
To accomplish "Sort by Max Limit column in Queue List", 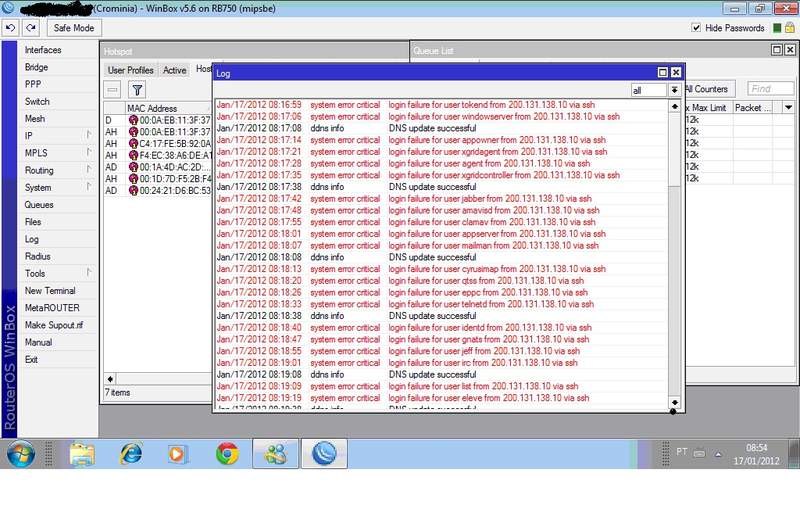I will coord(709,108).
